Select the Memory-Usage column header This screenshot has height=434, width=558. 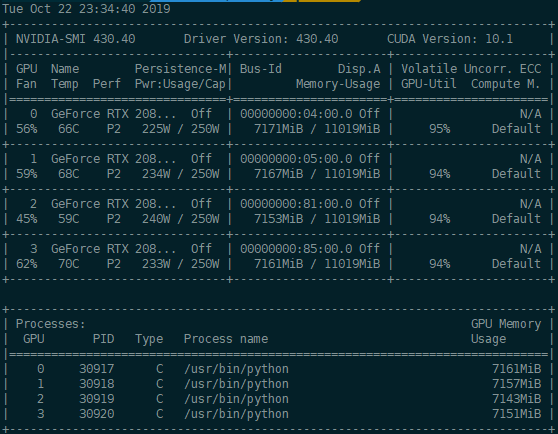338,84
